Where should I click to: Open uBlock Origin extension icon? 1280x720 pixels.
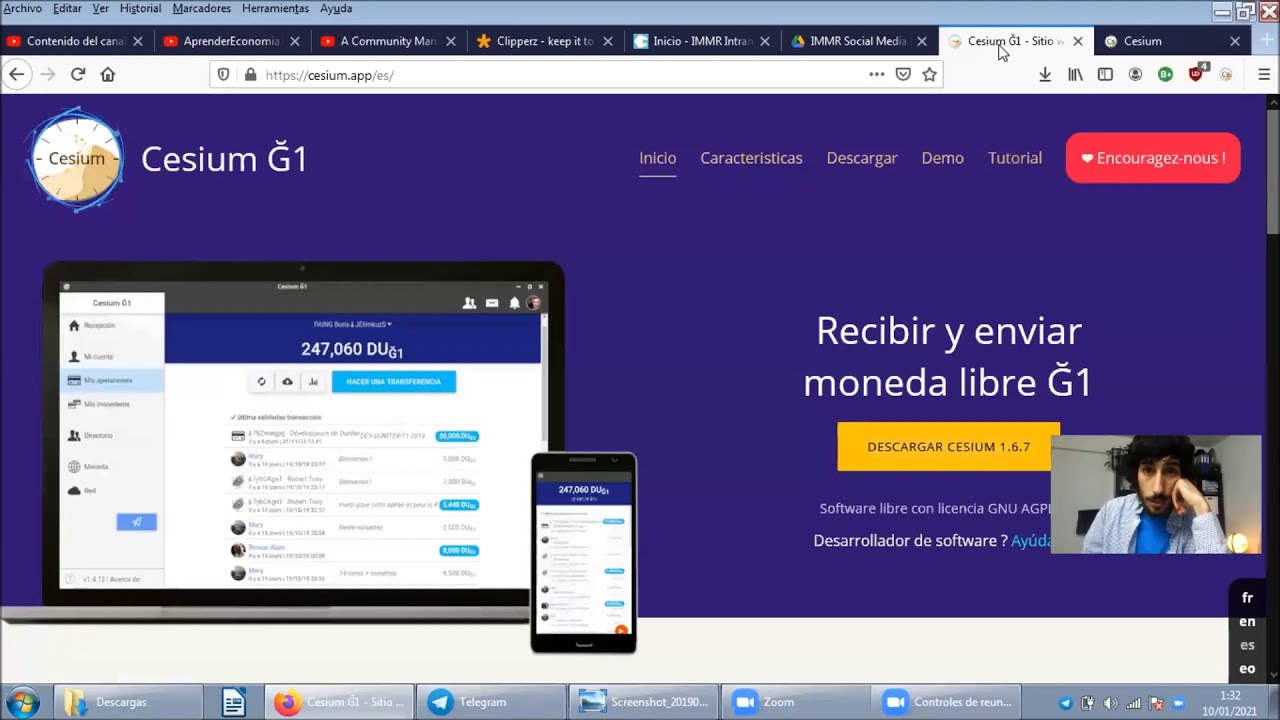point(1196,73)
